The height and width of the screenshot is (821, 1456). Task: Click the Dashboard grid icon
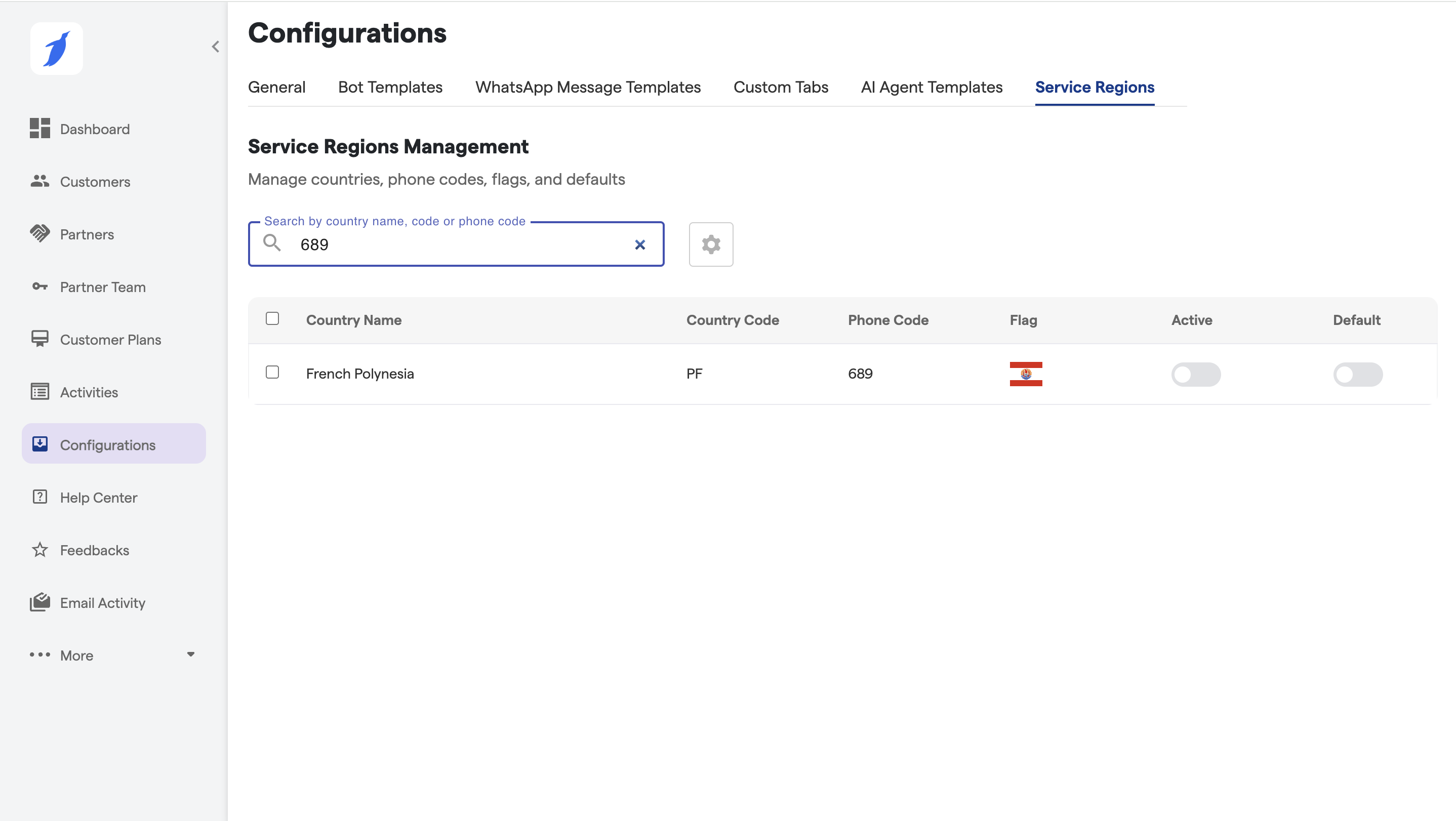39,128
